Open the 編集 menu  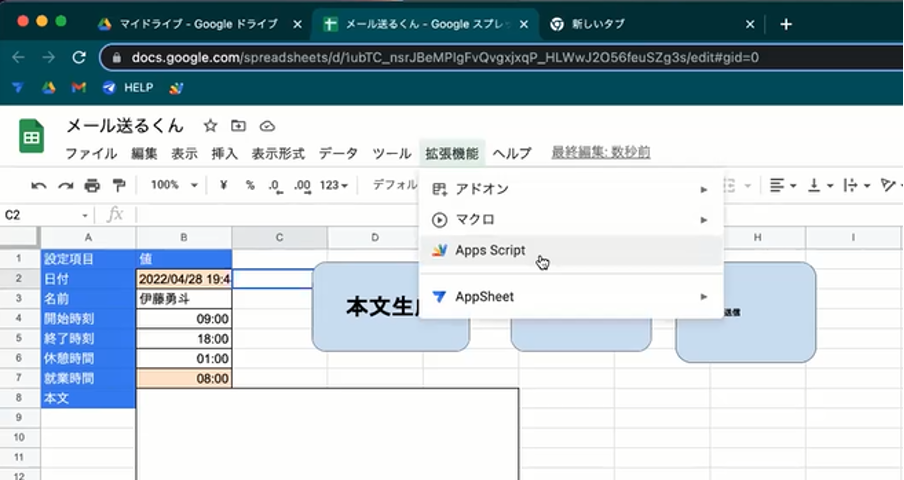coord(144,153)
